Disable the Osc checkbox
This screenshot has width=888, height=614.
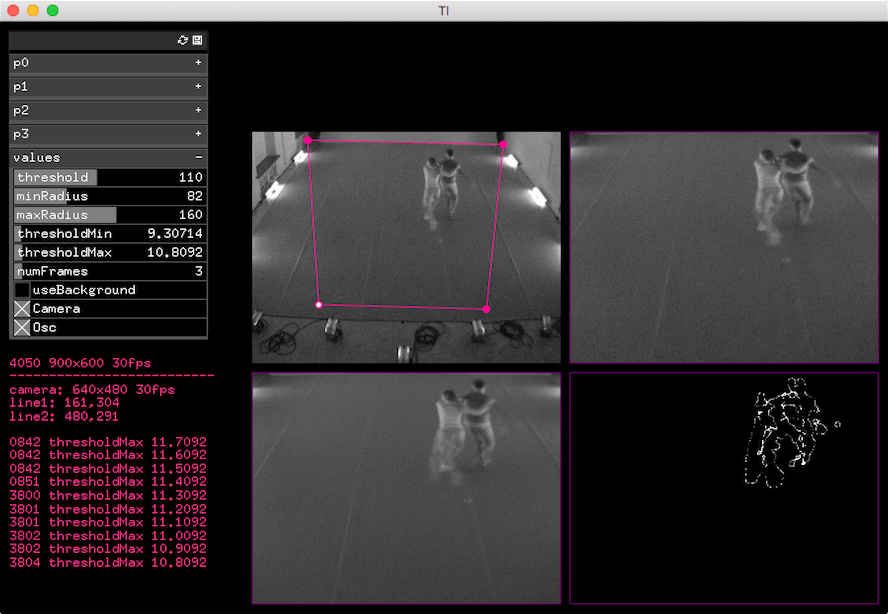[22, 328]
